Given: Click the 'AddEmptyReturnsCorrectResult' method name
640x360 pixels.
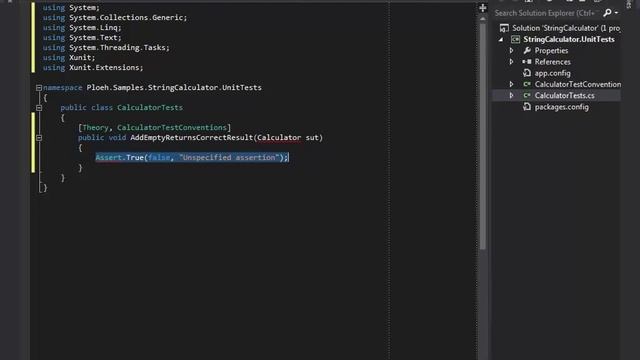Looking at the screenshot, I should (191, 138).
